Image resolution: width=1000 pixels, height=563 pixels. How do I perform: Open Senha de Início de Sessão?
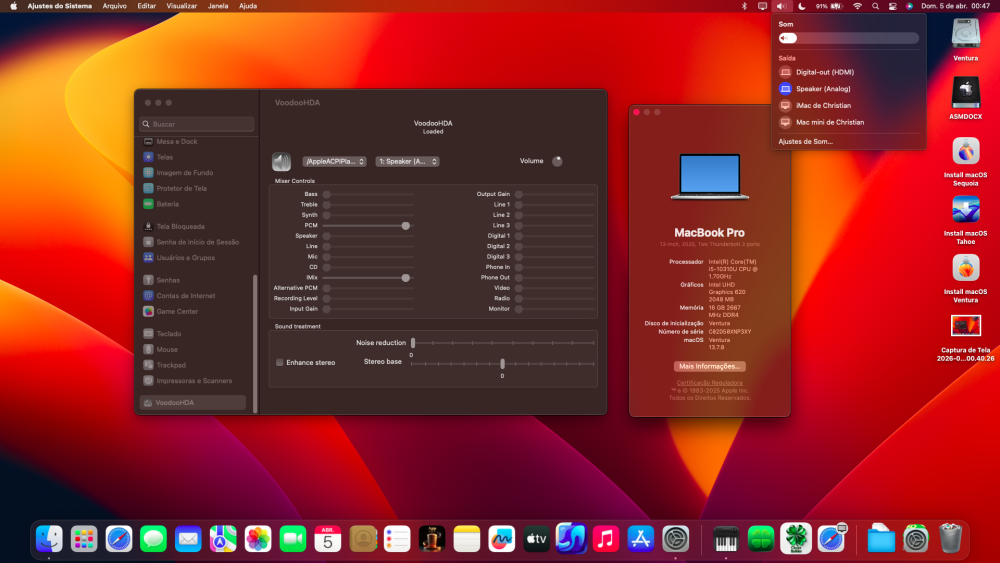pos(196,242)
